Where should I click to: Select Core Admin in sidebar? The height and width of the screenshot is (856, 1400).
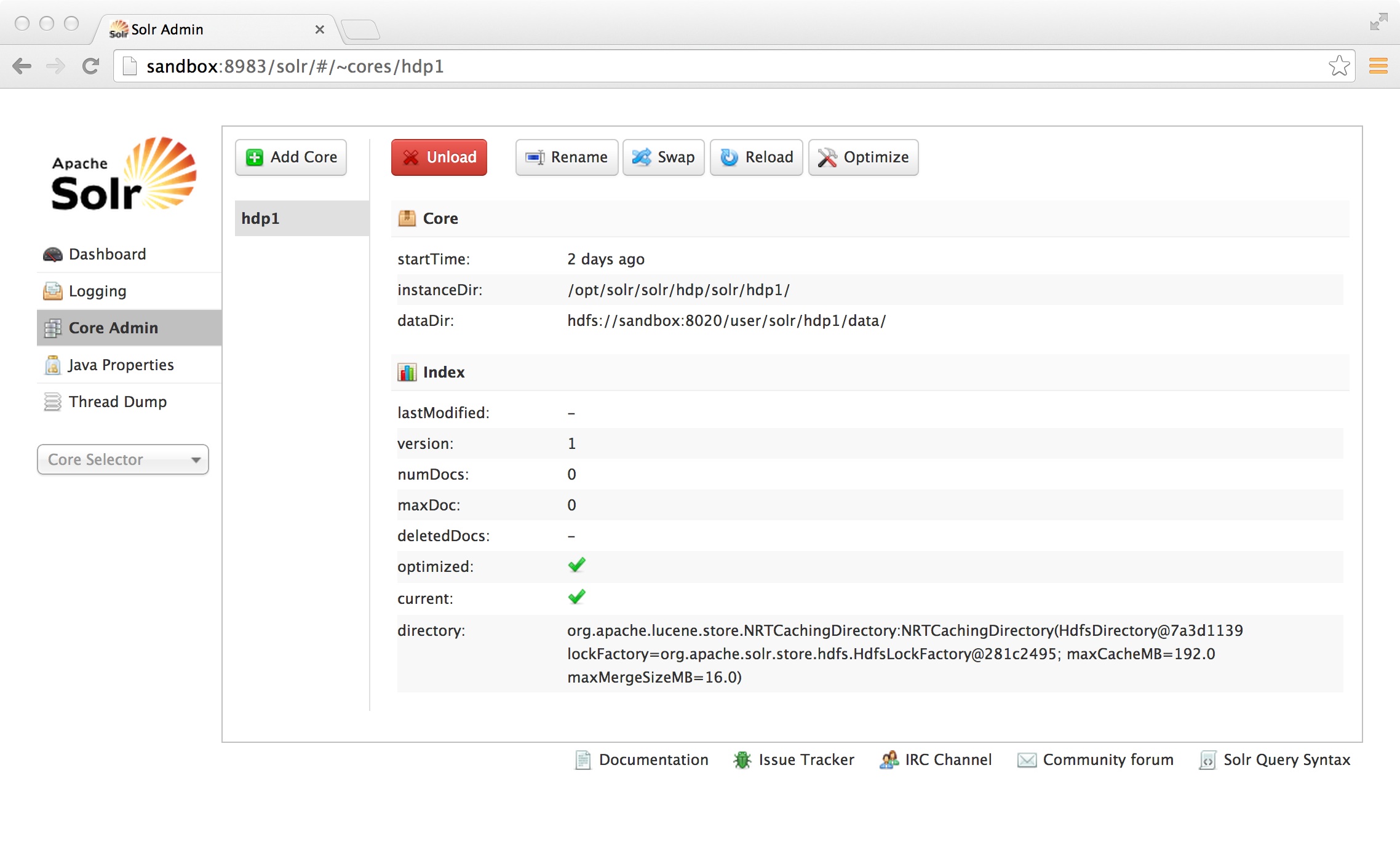(x=113, y=328)
